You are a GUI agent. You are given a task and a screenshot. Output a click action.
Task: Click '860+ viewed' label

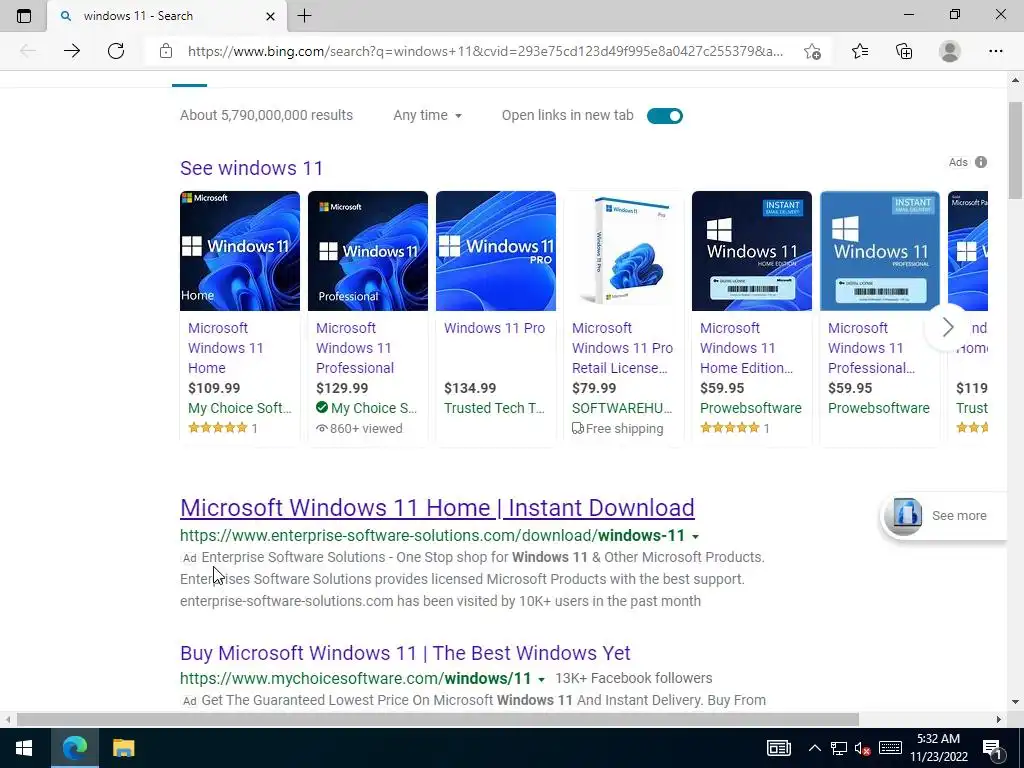point(359,428)
